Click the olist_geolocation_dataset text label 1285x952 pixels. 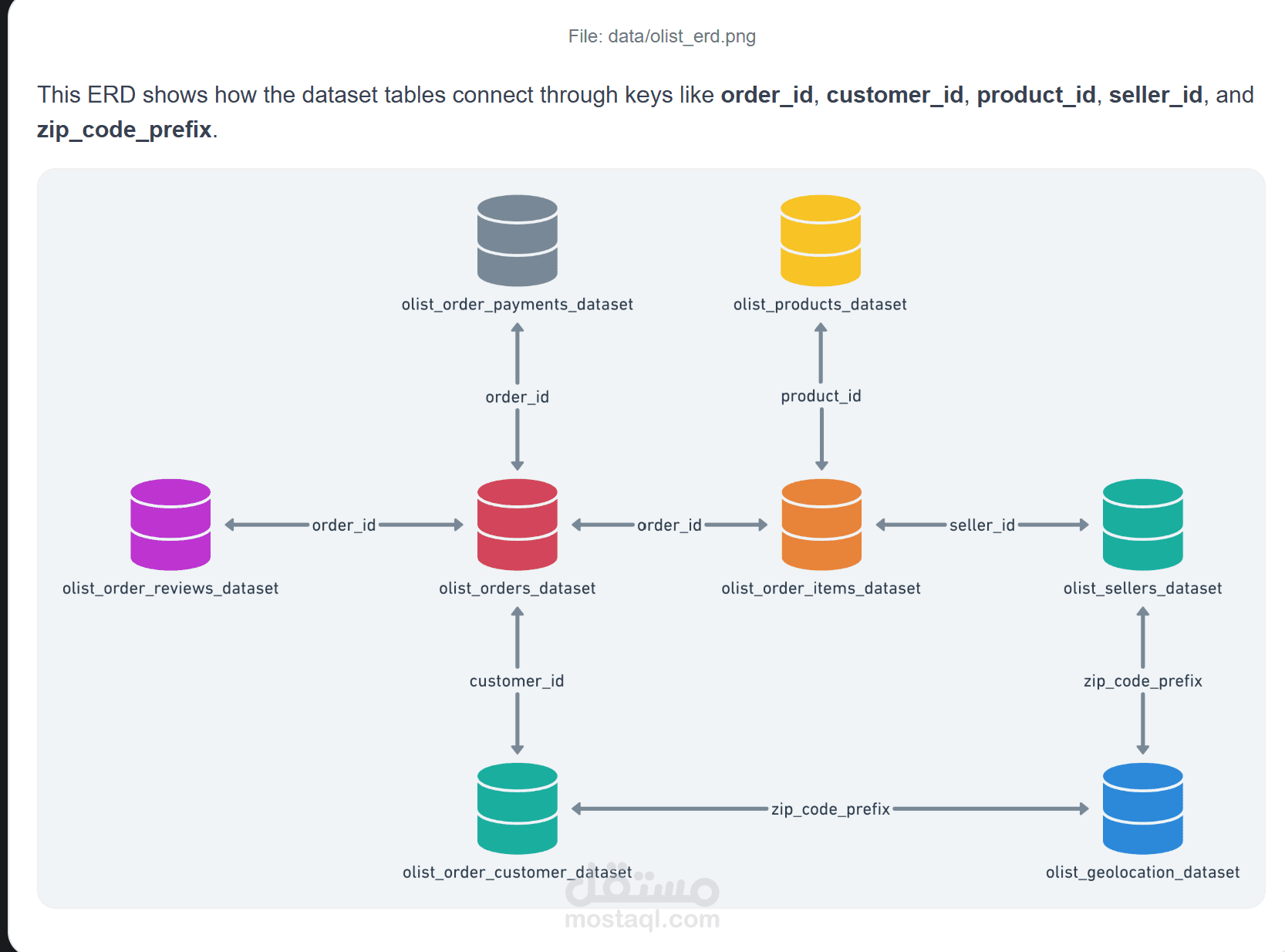click(x=1142, y=873)
